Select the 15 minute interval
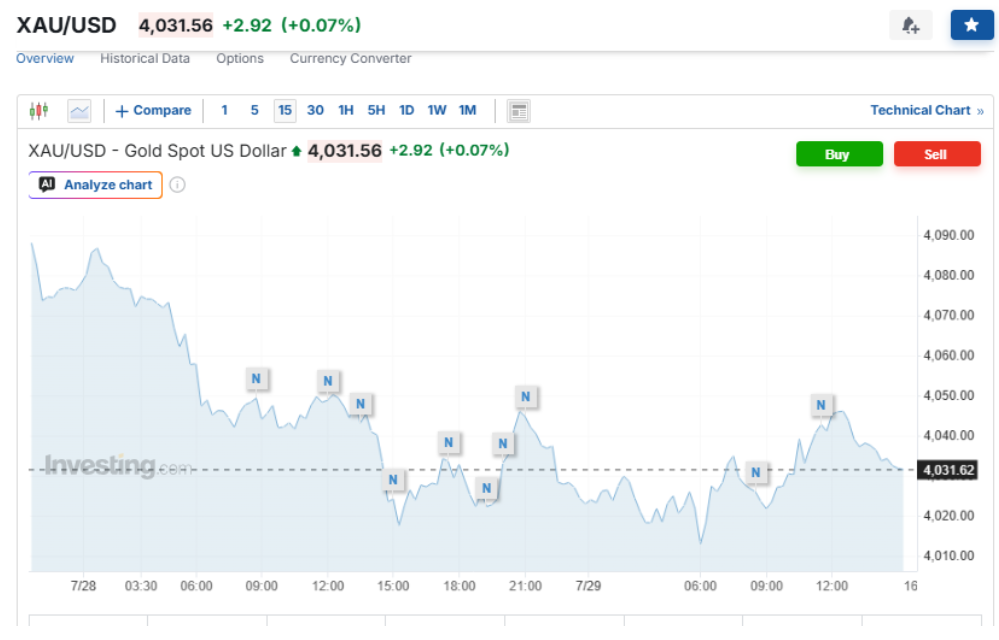The height and width of the screenshot is (640, 999). 285,111
